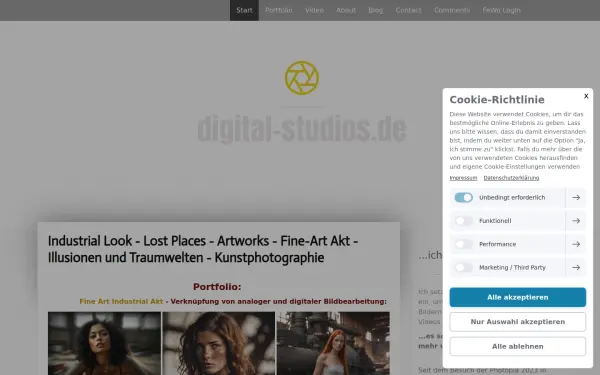Viewport: 600px width, 375px height.
Task: Enable the Funktionell cookies switch
Action: (x=463, y=221)
